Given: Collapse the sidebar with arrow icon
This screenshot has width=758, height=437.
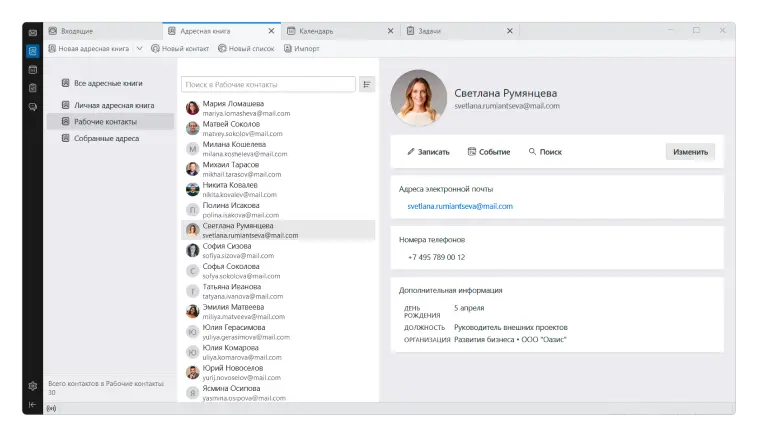Looking at the screenshot, I should click(32, 405).
